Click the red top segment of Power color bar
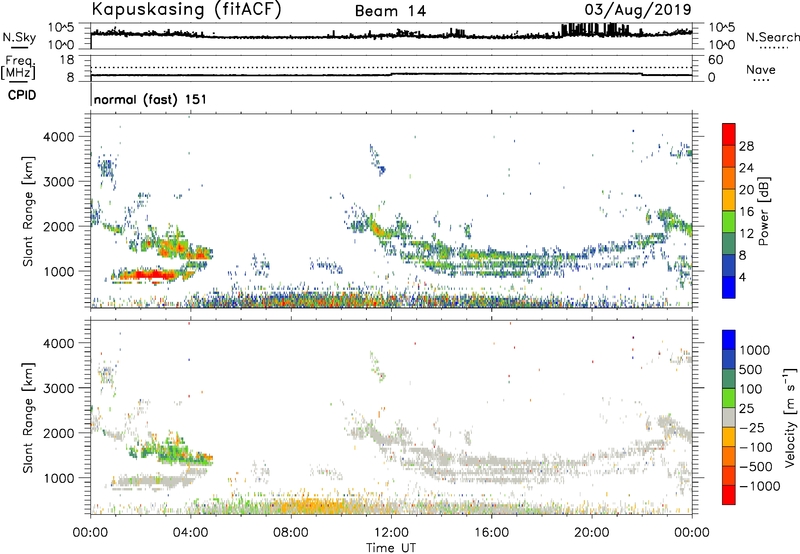The height and width of the screenshot is (554, 800). [x=729, y=134]
